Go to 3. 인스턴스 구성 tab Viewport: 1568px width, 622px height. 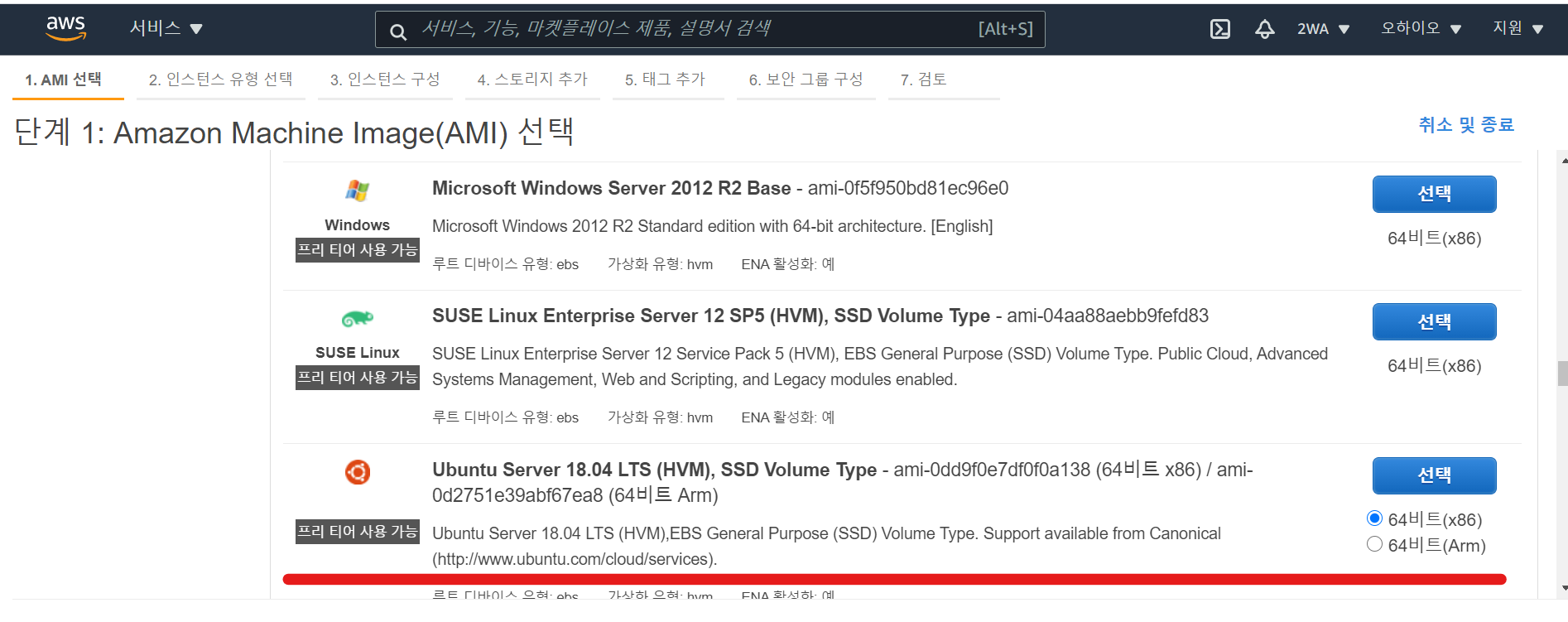coord(385,80)
